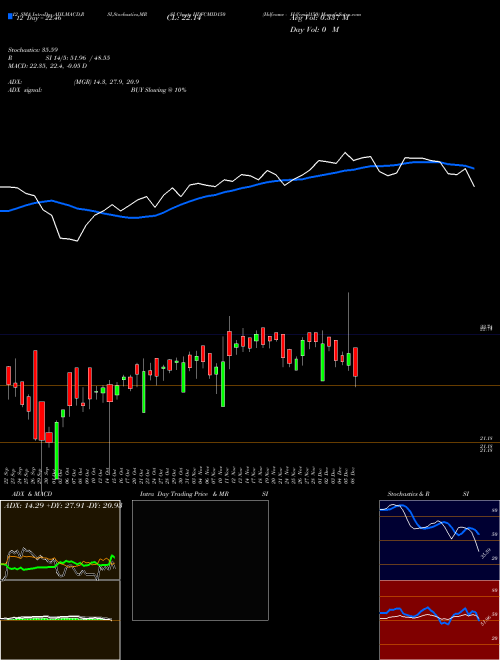Select the 'Avg Vol: 0.337 M' label
This screenshot has height=660, width=500.
[x=319, y=18]
